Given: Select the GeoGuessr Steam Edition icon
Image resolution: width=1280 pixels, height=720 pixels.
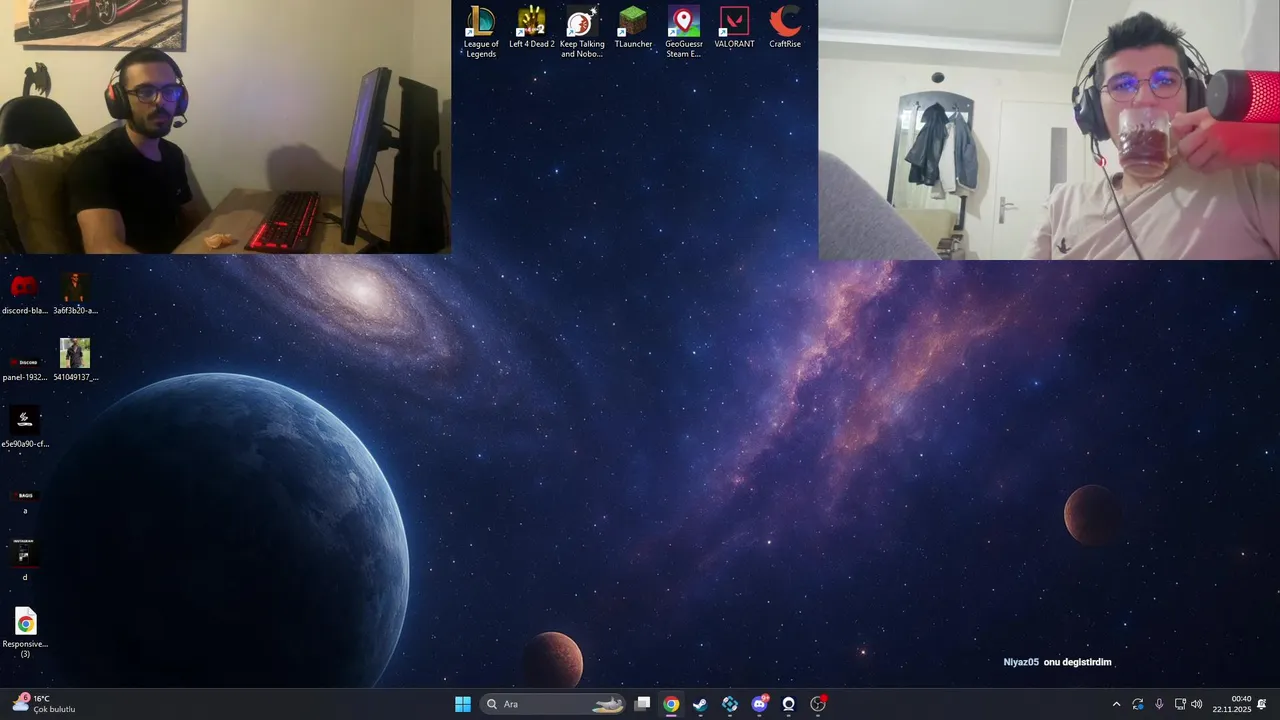Looking at the screenshot, I should [x=684, y=32].
